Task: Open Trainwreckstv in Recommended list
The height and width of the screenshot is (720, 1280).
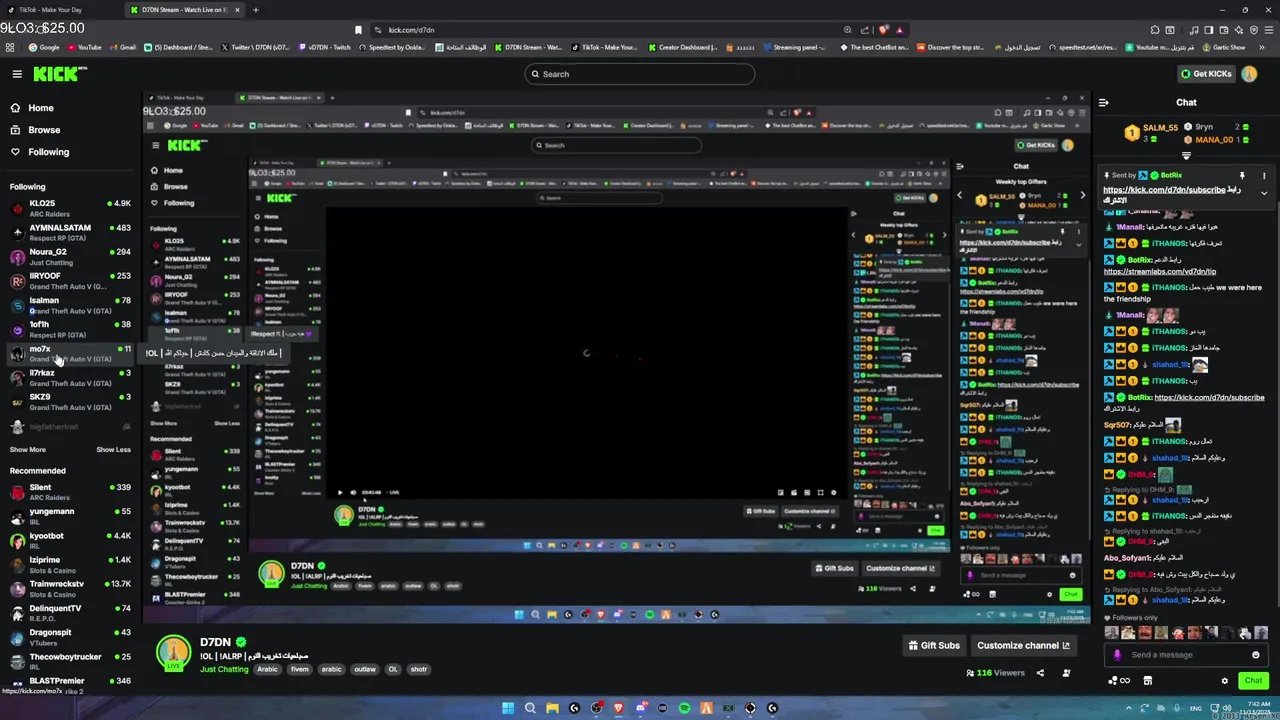Action: coord(70,588)
